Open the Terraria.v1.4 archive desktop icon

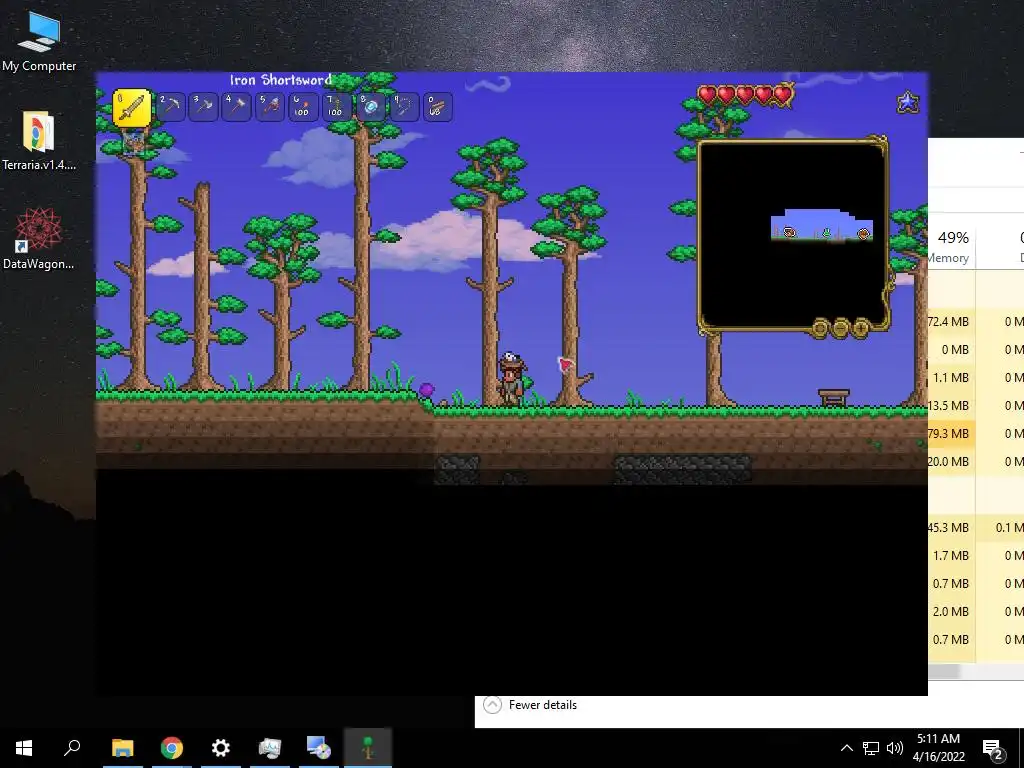[39, 141]
